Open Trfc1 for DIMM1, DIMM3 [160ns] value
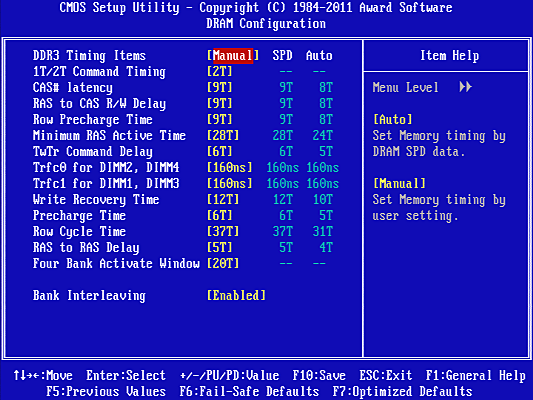Image resolution: width=533 pixels, height=400 pixels. (x=230, y=184)
